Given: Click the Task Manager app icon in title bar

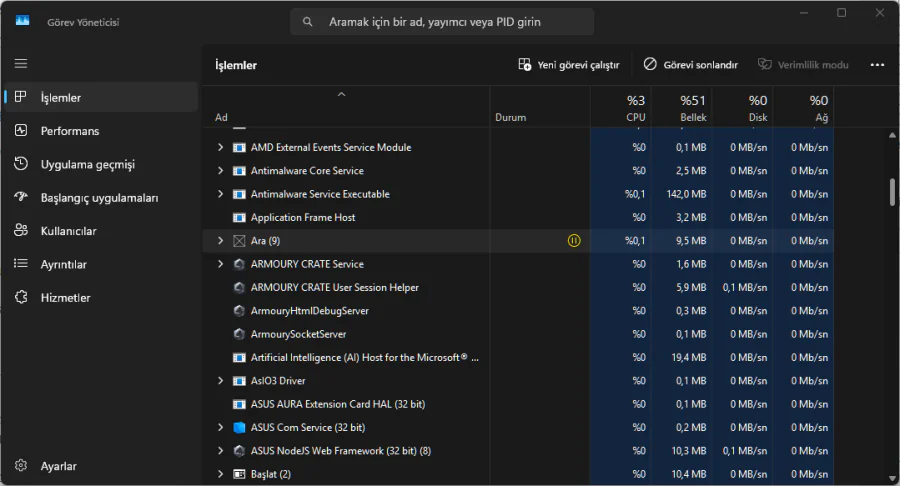Looking at the screenshot, I should tap(22, 21).
